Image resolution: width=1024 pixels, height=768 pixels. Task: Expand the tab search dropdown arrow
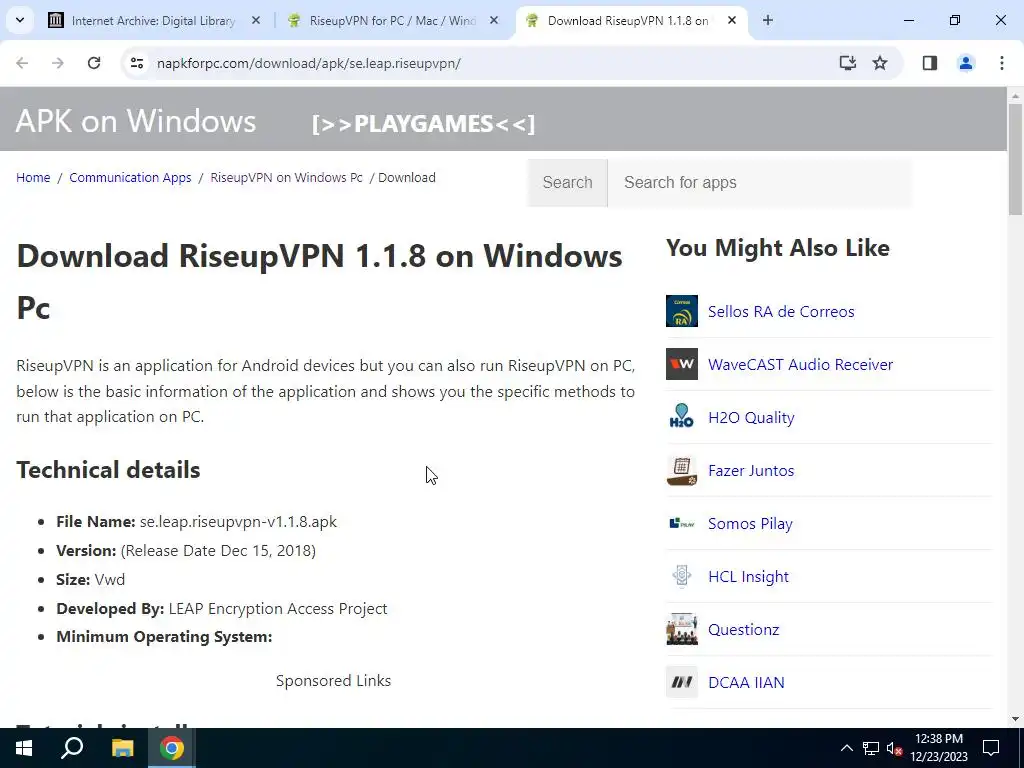tap(20, 21)
